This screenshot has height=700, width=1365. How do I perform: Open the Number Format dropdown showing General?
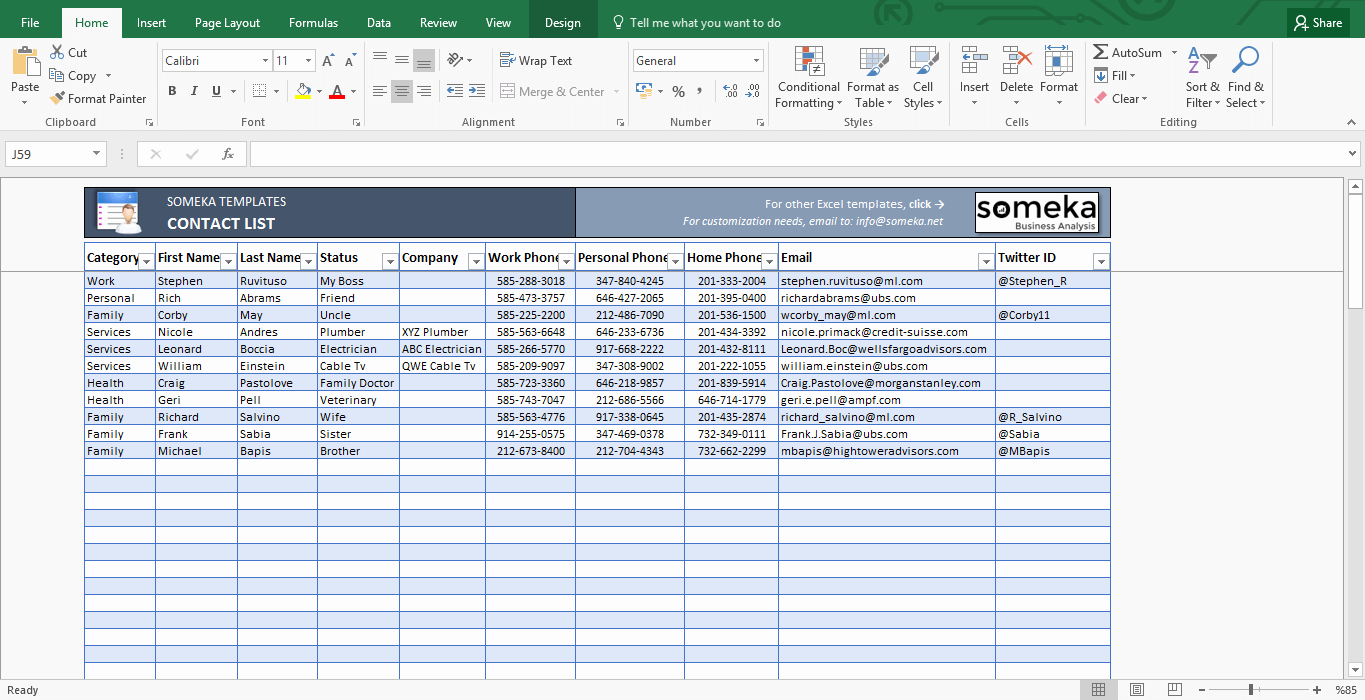[x=697, y=60]
